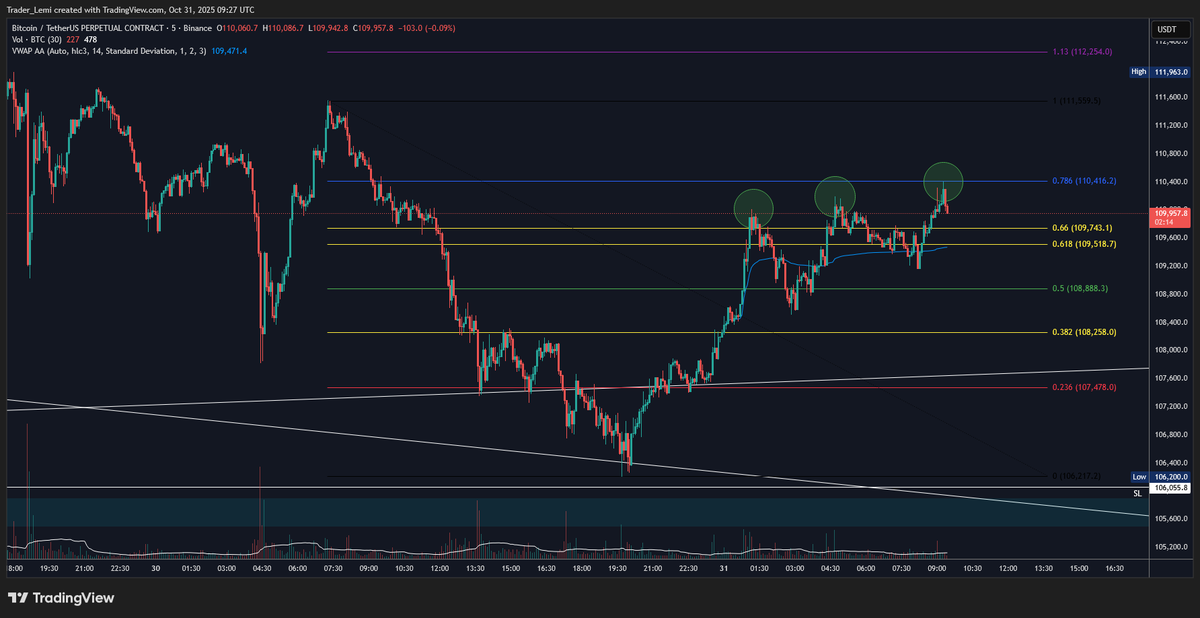Image resolution: width=1200 pixels, height=618 pixels.
Task: Click the Low label near the price axis
Action: 1138,478
